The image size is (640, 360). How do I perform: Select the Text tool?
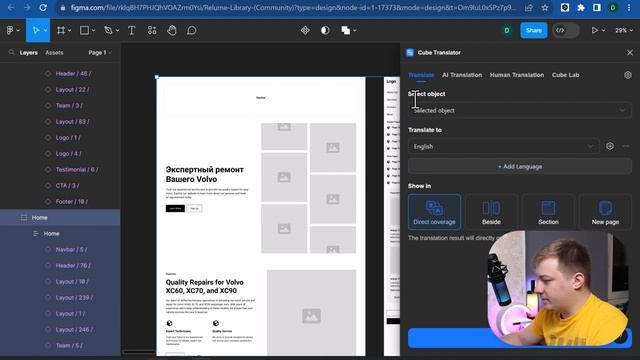coord(131,30)
